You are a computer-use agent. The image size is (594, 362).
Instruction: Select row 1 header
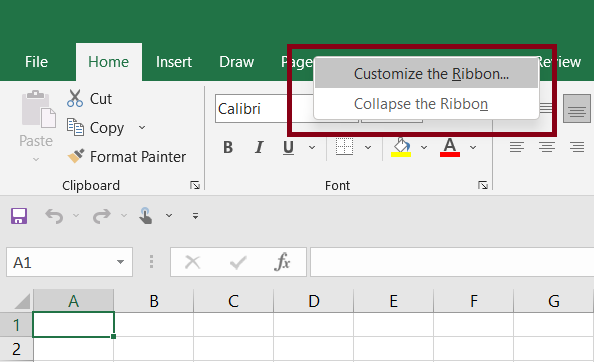[x=16, y=325]
